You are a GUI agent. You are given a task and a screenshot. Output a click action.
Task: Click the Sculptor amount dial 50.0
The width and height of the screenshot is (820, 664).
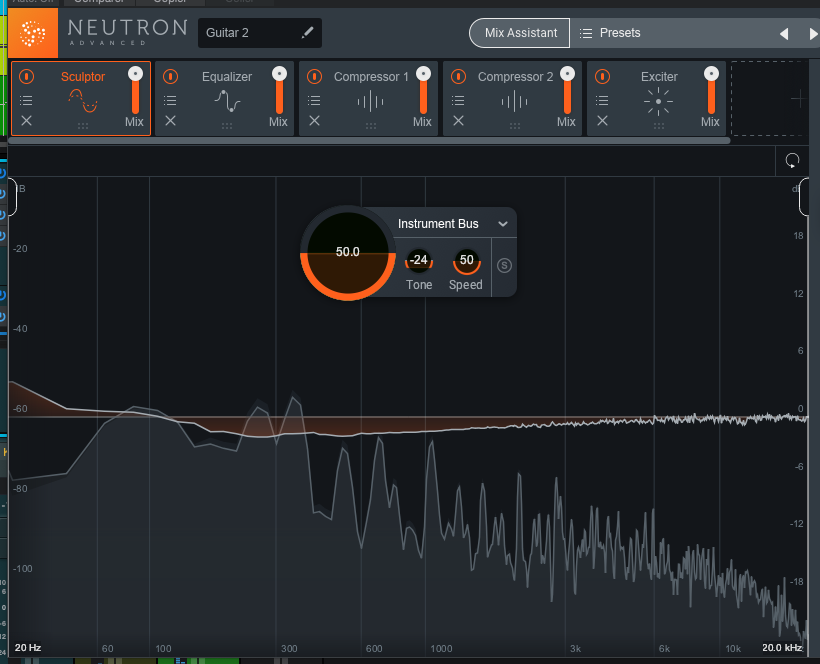[348, 253]
